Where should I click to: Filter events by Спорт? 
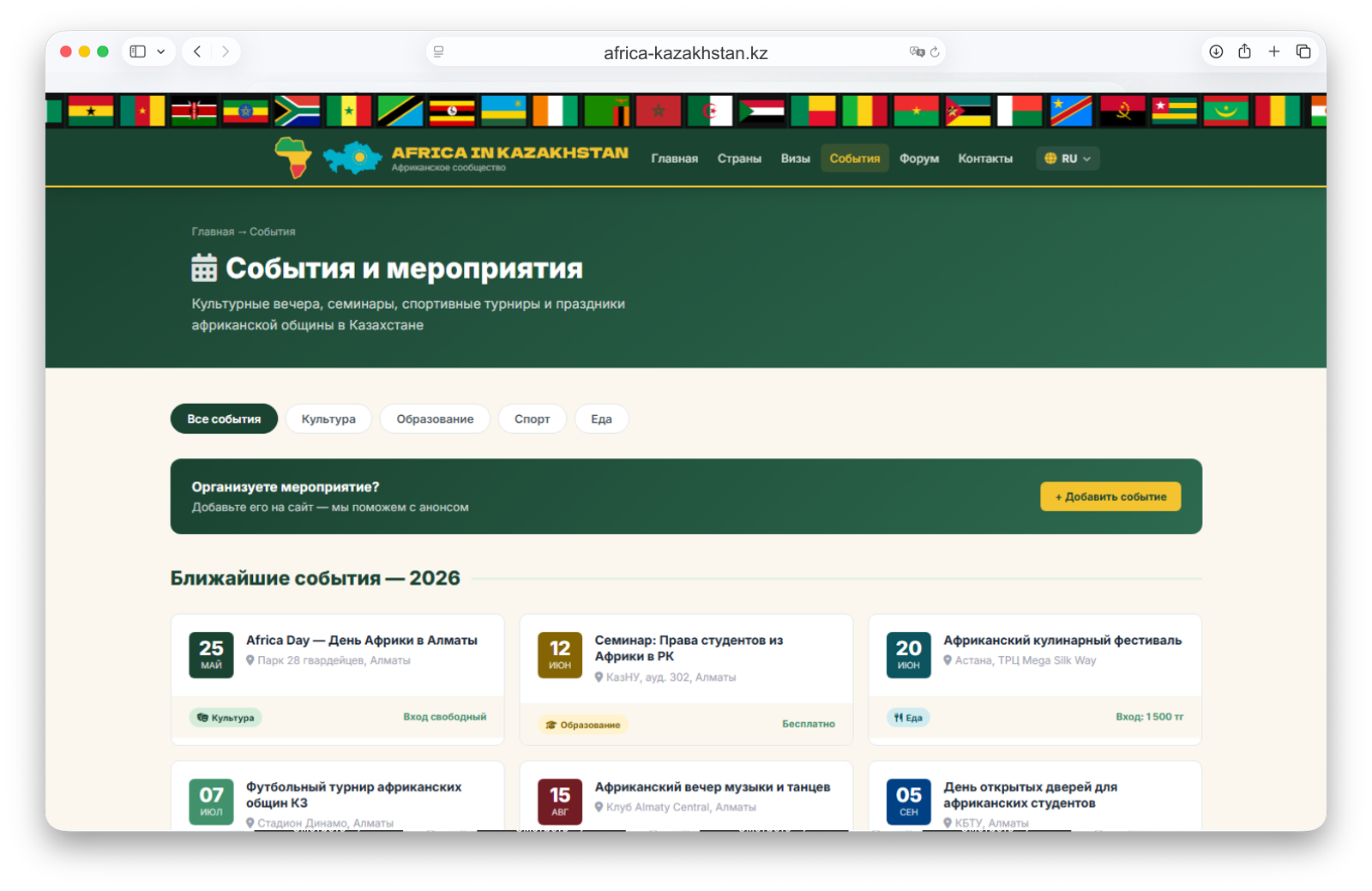[532, 418]
